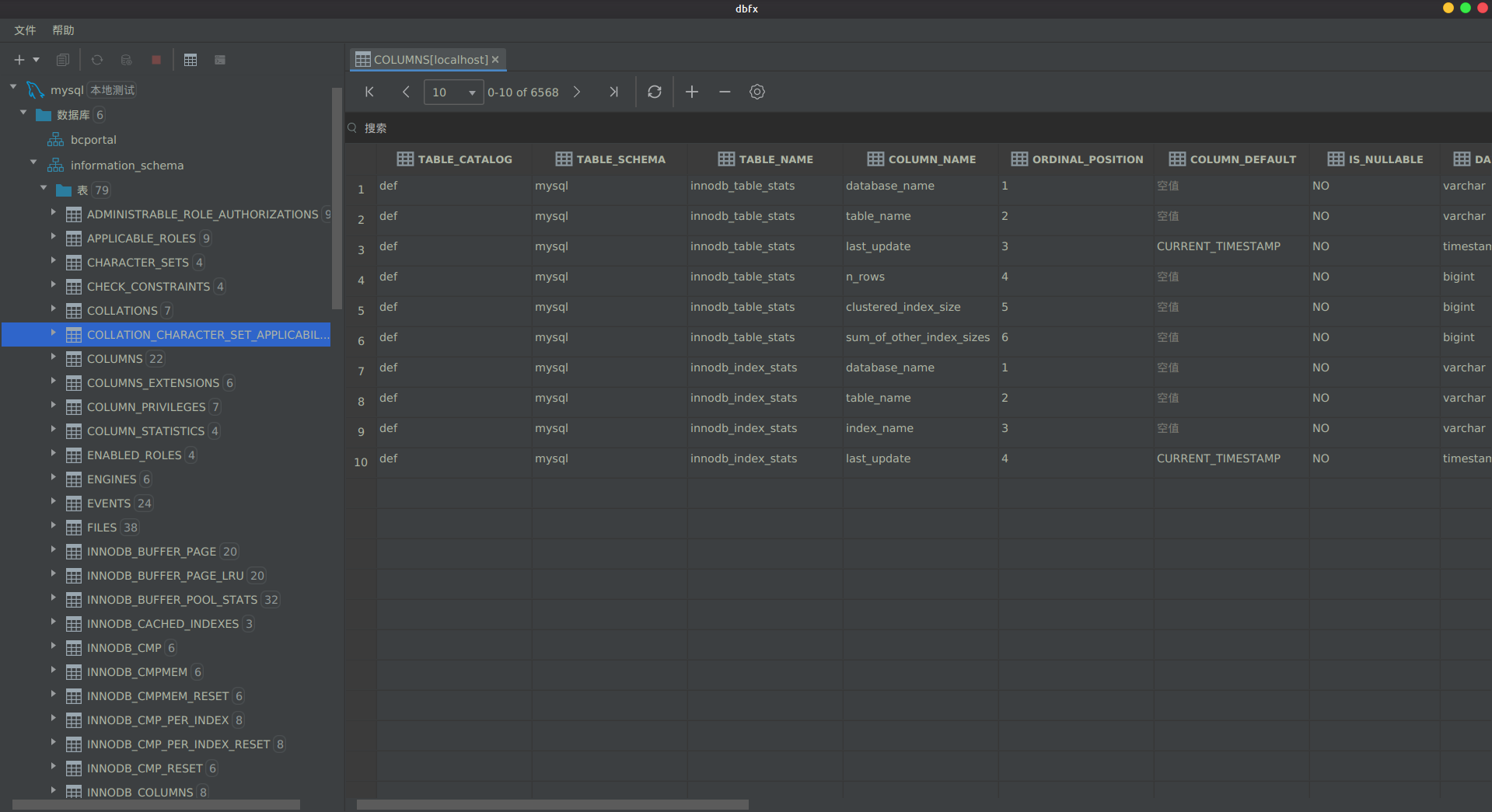1492x812 pixels.
Task: Select the CHECK_CONSTRAINTS table
Action: tap(149, 287)
